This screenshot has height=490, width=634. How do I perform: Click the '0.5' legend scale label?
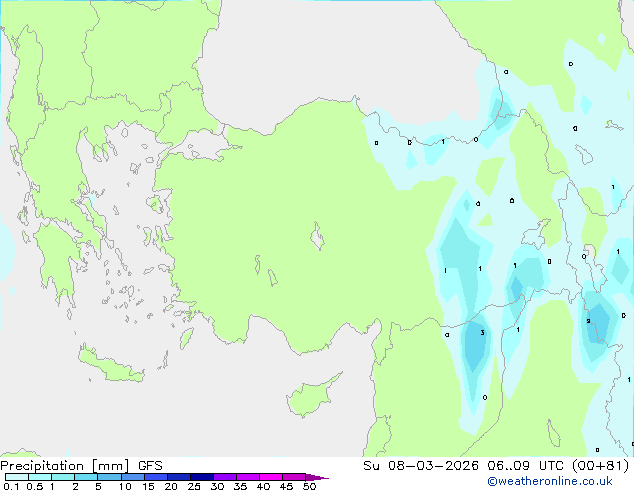(34, 486)
